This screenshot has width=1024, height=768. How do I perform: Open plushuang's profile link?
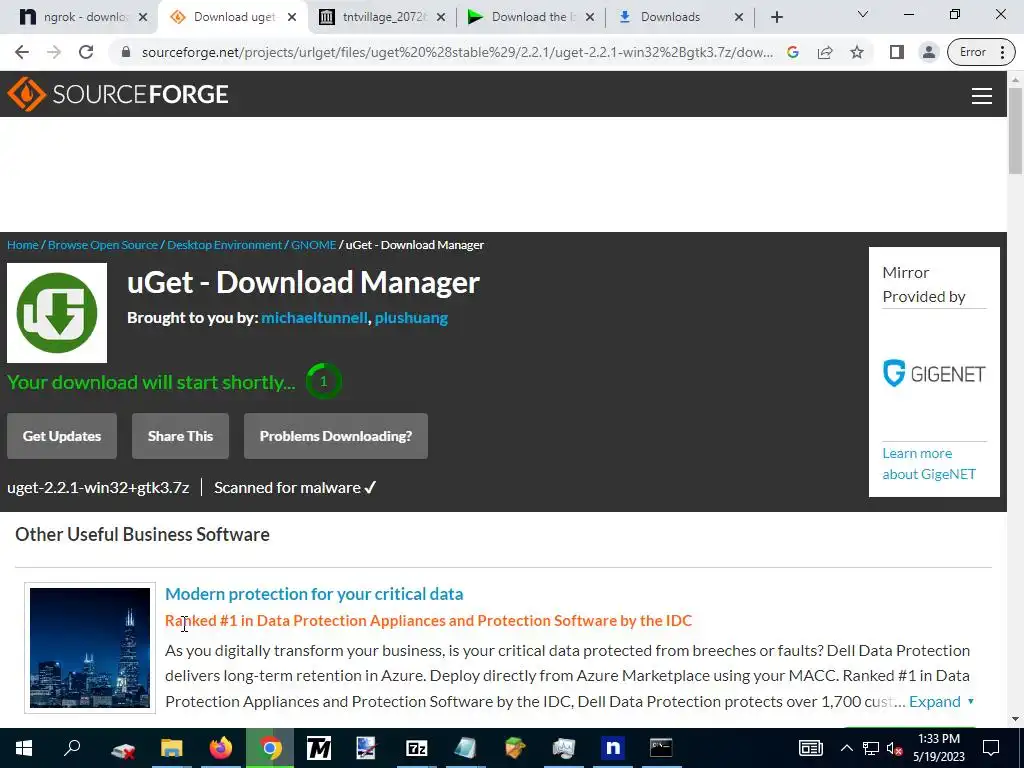[411, 318]
